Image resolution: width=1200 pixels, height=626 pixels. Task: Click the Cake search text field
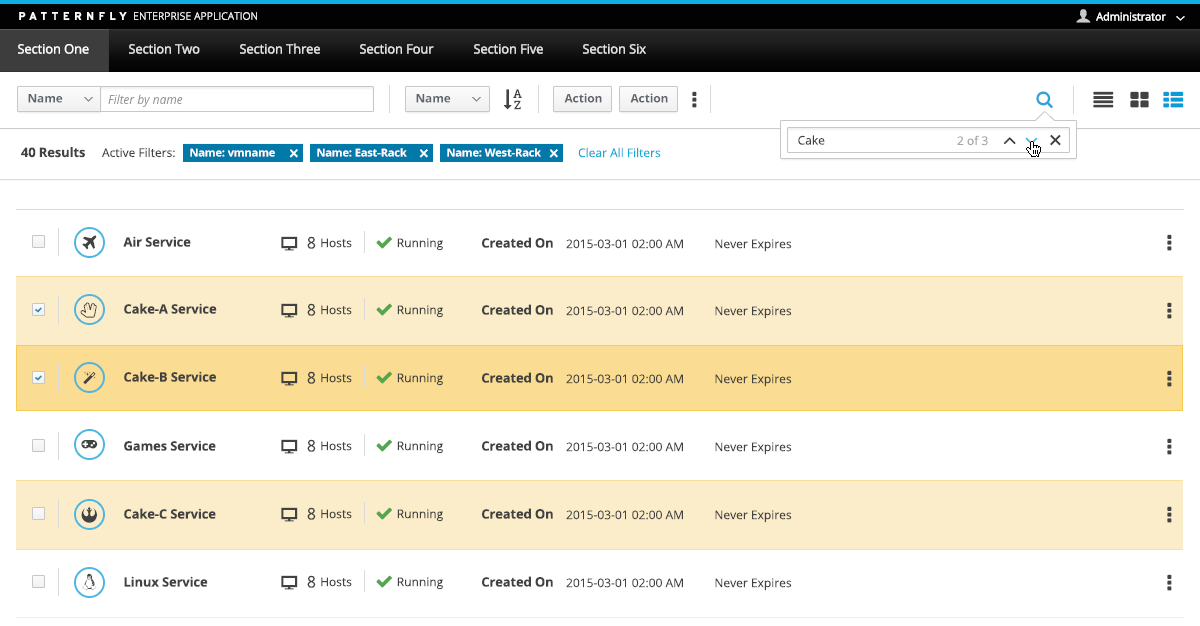(x=870, y=140)
